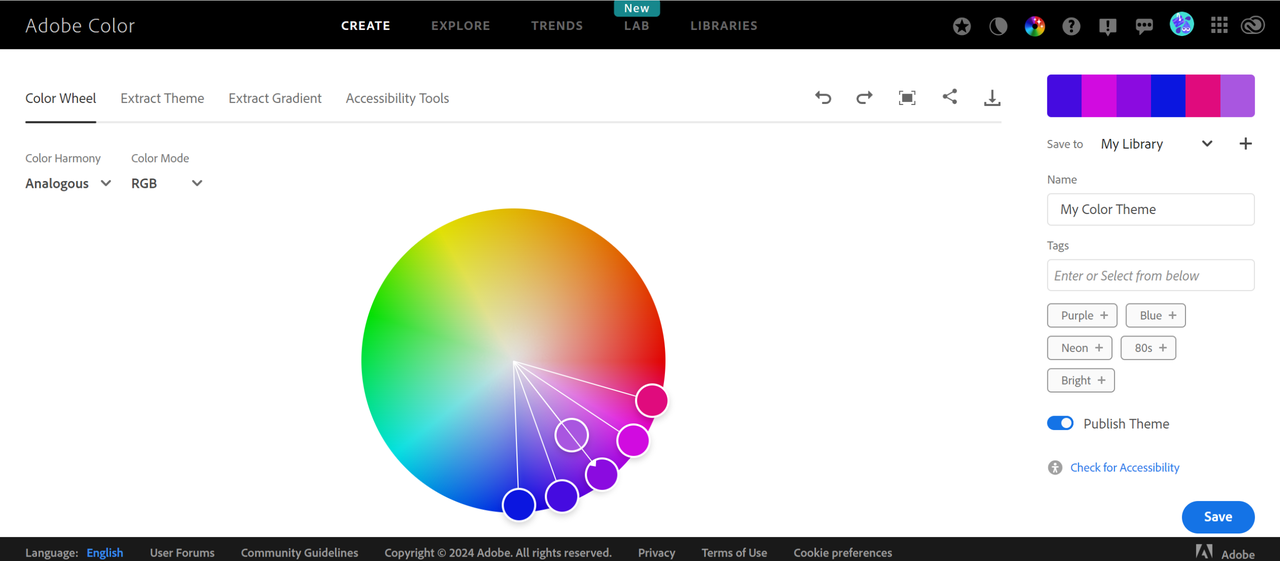Click the redo arrow icon
The image size is (1280, 561).
coord(865,97)
